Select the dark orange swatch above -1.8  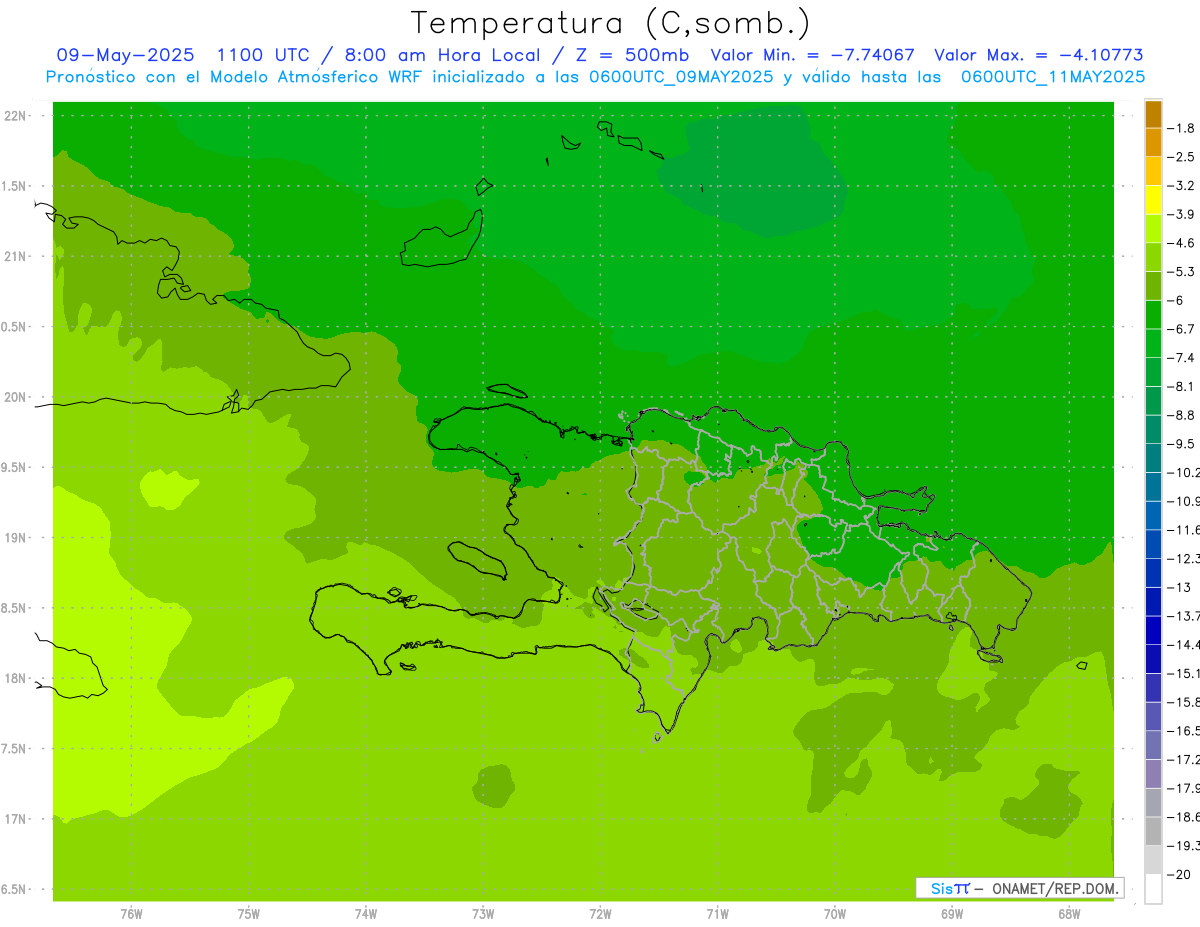tap(1153, 114)
